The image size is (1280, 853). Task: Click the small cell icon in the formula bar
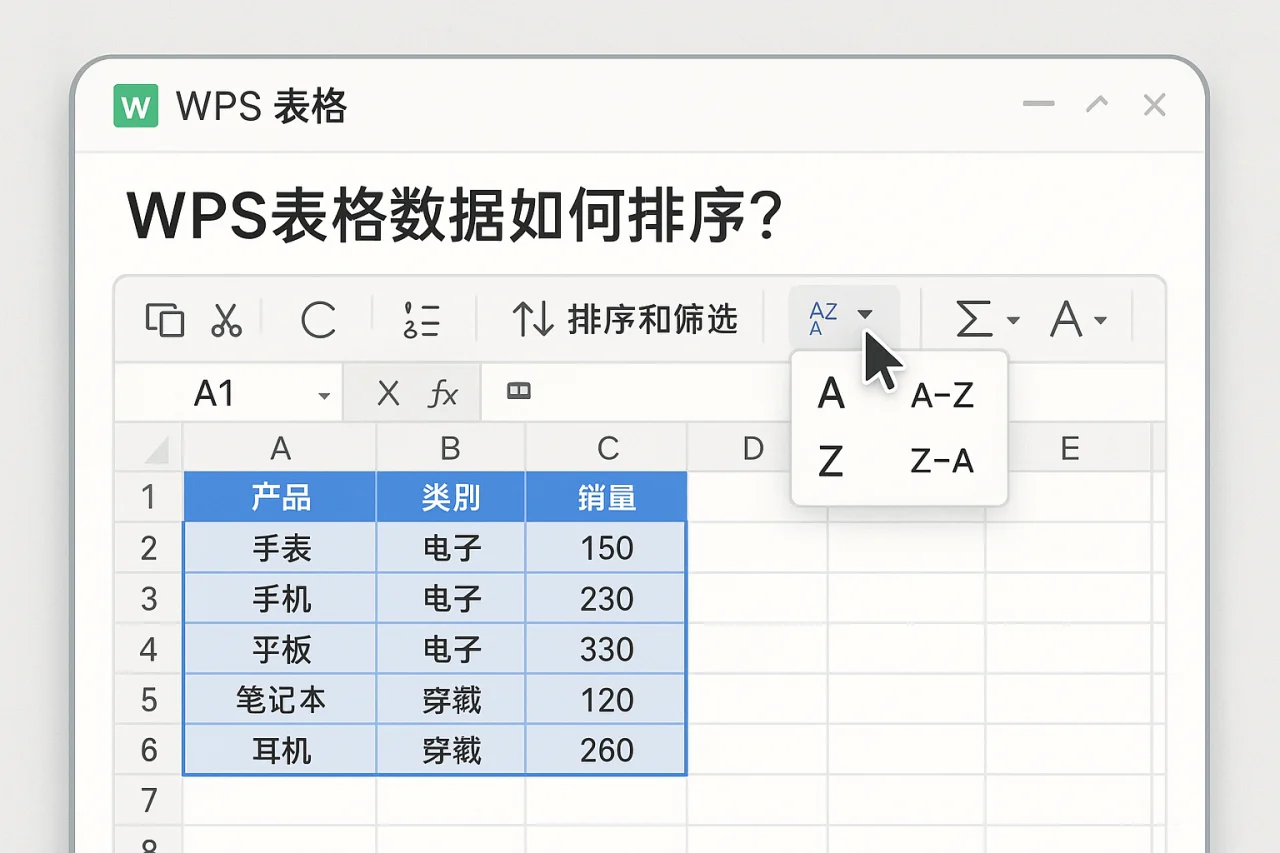[x=519, y=392]
